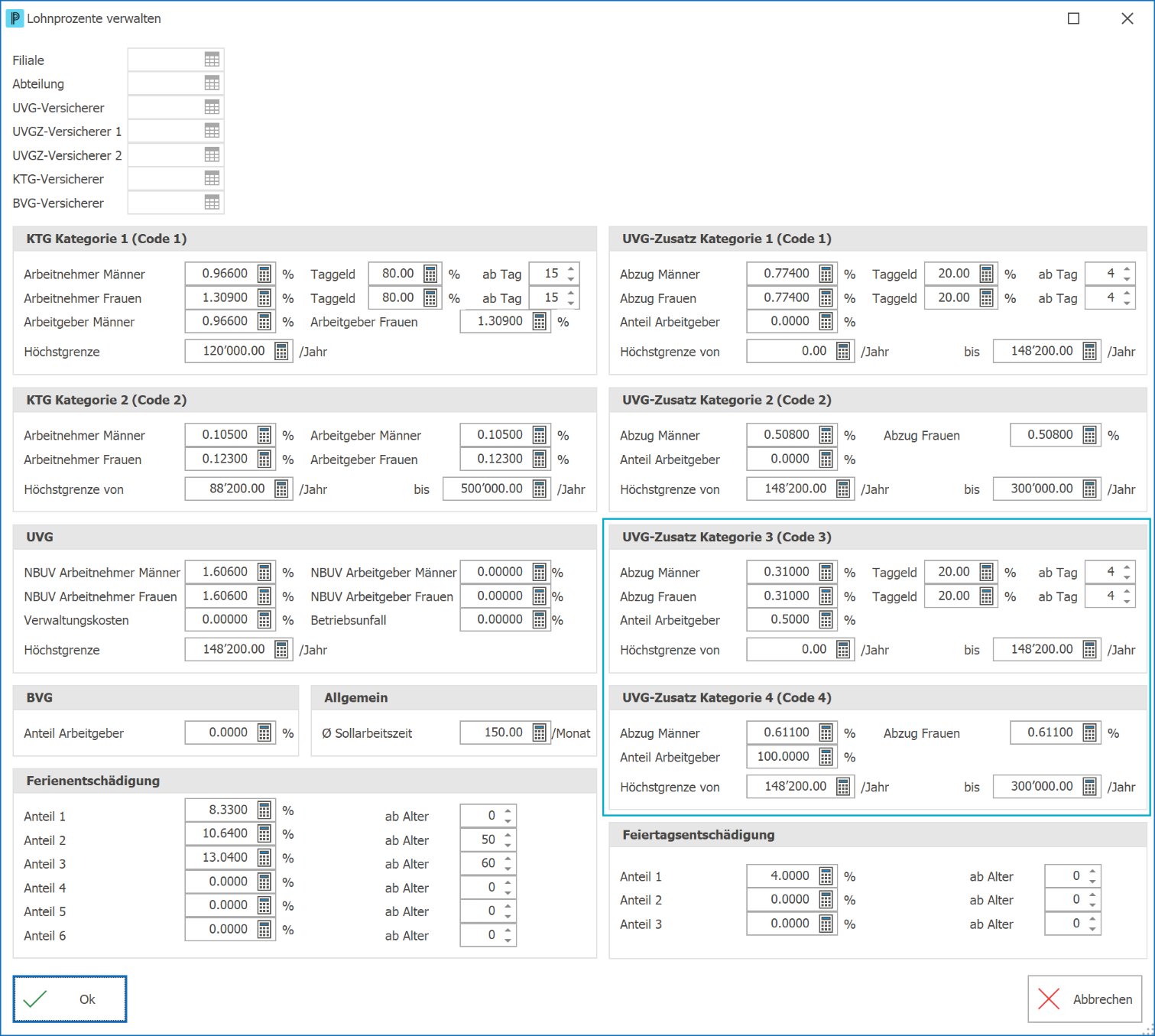Open the BVG-Versicherer lookup table icon
The width and height of the screenshot is (1155, 1036).
(x=212, y=203)
